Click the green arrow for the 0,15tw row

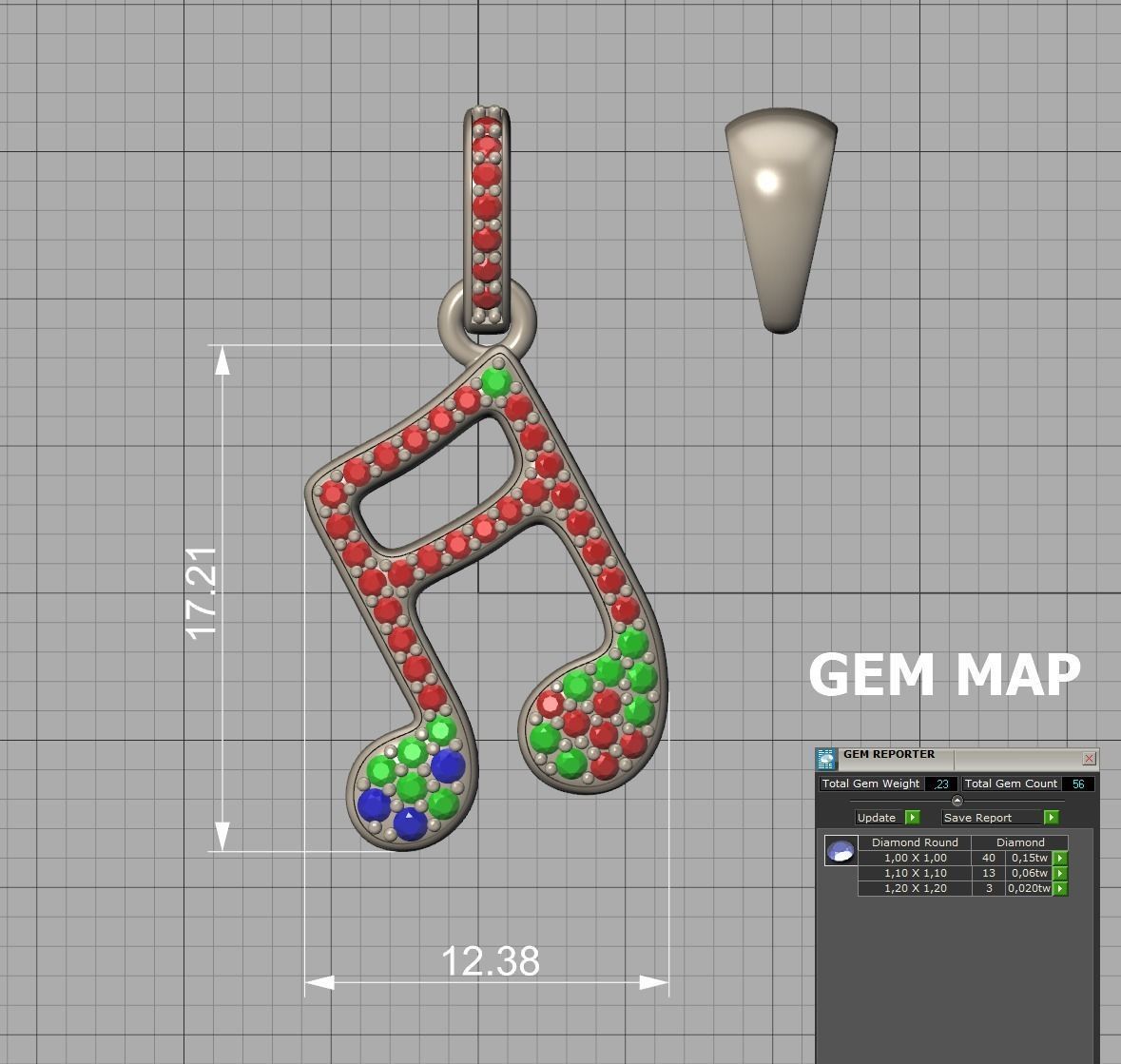click(1060, 858)
